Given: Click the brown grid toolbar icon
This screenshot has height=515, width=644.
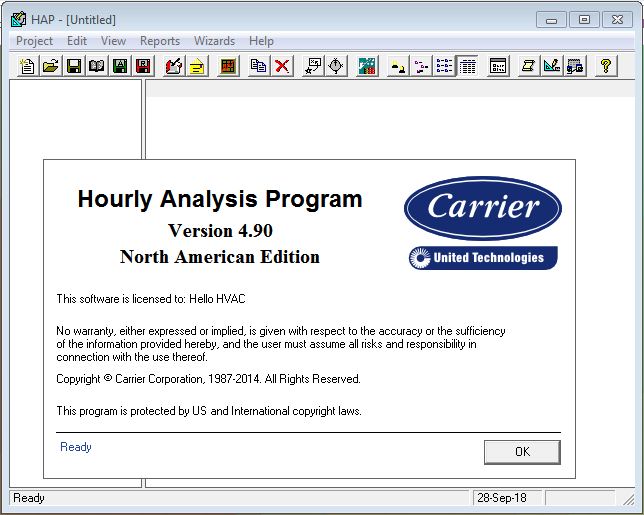Looking at the screenshot, I should [x=228, y=66].
